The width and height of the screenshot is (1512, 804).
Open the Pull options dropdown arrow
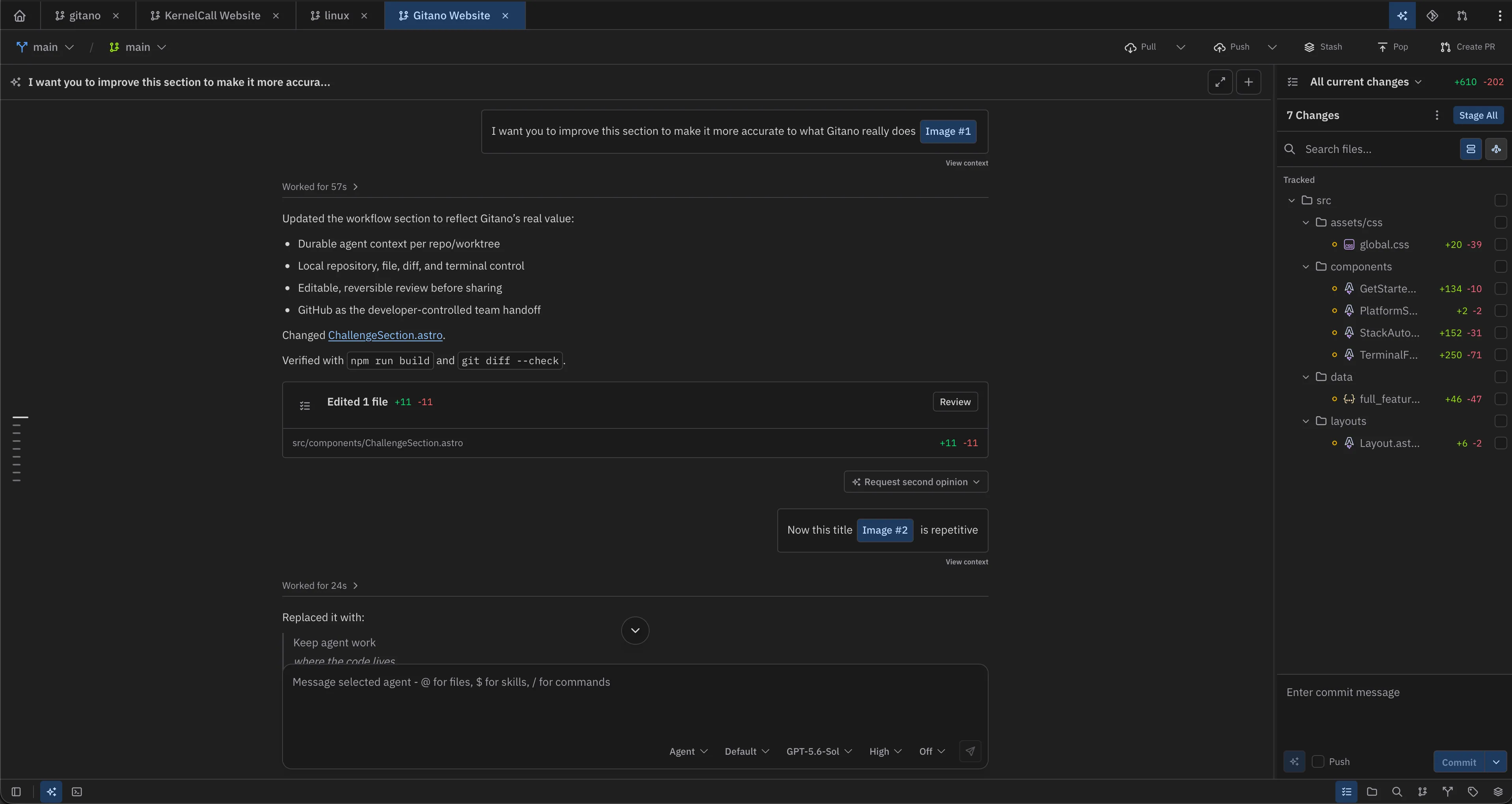pos(1181,47)
